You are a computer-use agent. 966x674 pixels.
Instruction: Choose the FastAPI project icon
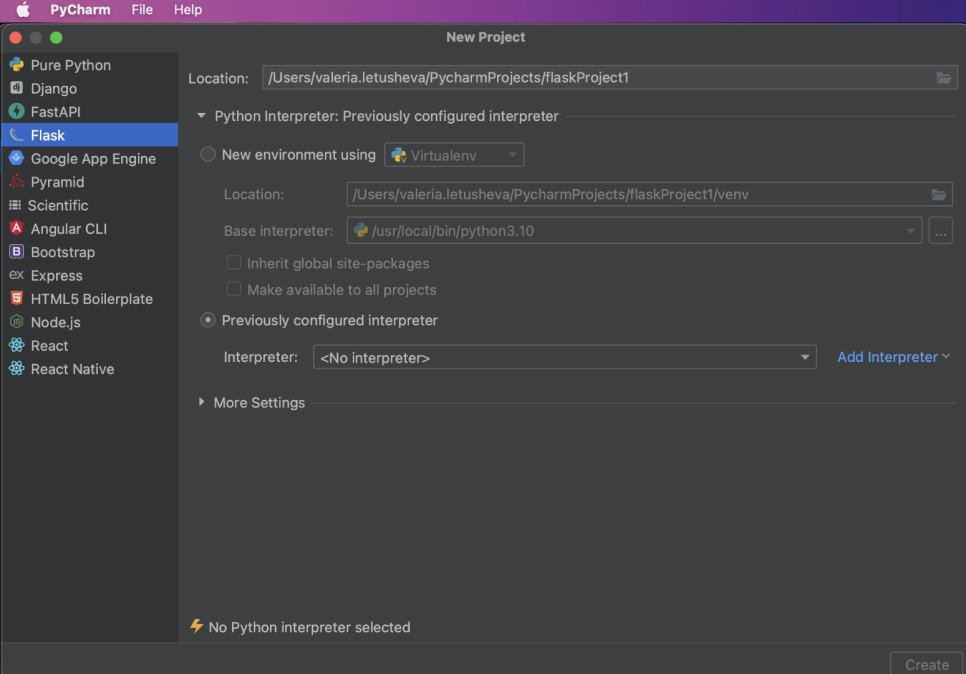(16, 112)
